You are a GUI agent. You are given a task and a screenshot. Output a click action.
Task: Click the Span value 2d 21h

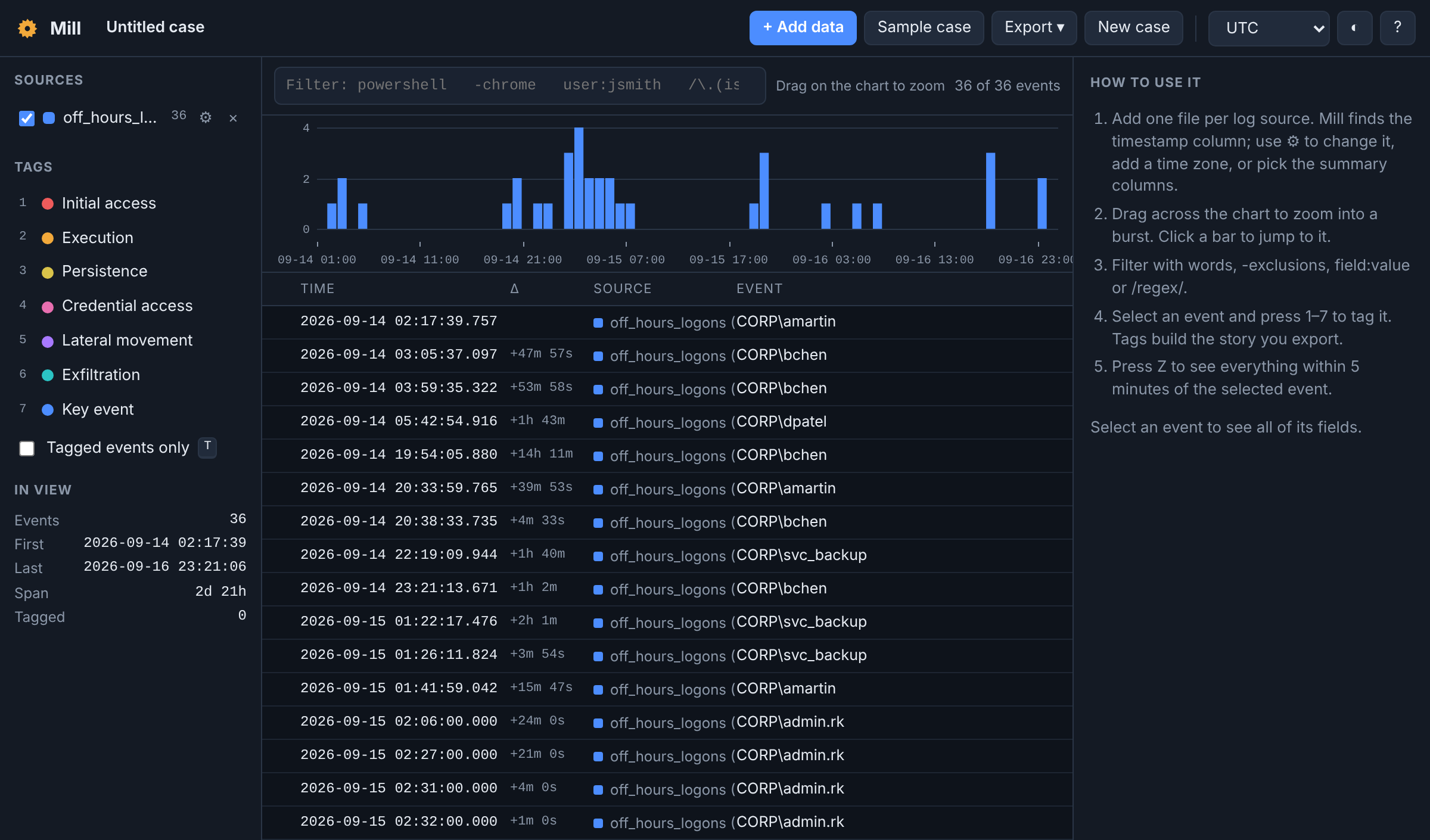(220, 592)
